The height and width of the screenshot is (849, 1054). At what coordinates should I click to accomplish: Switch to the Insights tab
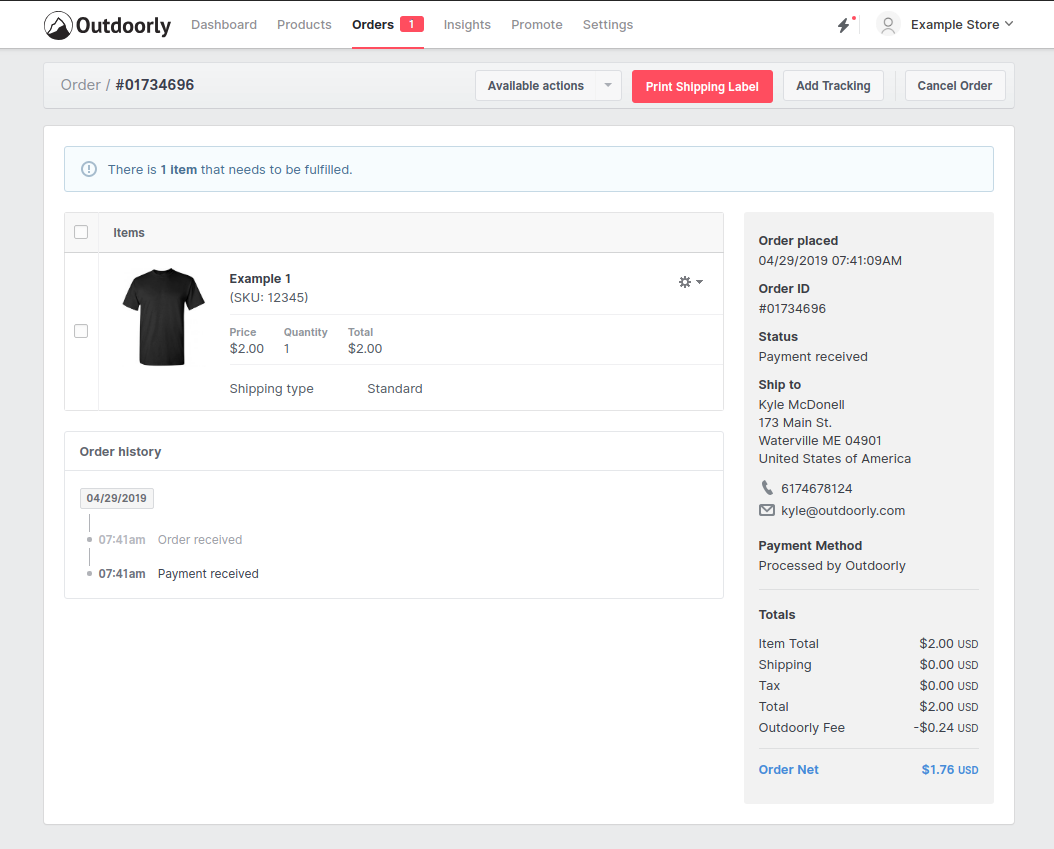[467, 25]
